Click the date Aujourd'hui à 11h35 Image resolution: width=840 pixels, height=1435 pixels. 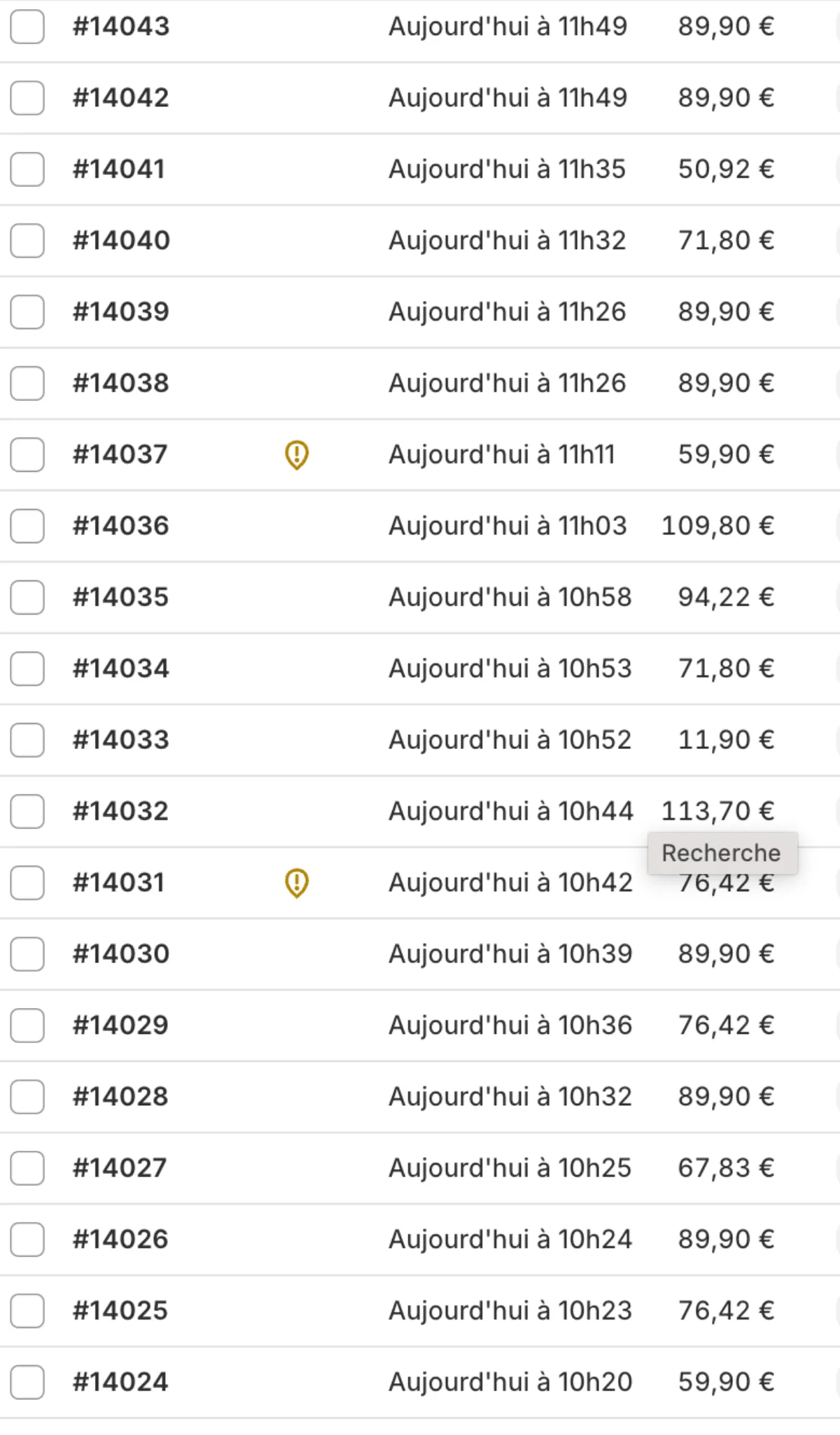click(x=507, y=169)
